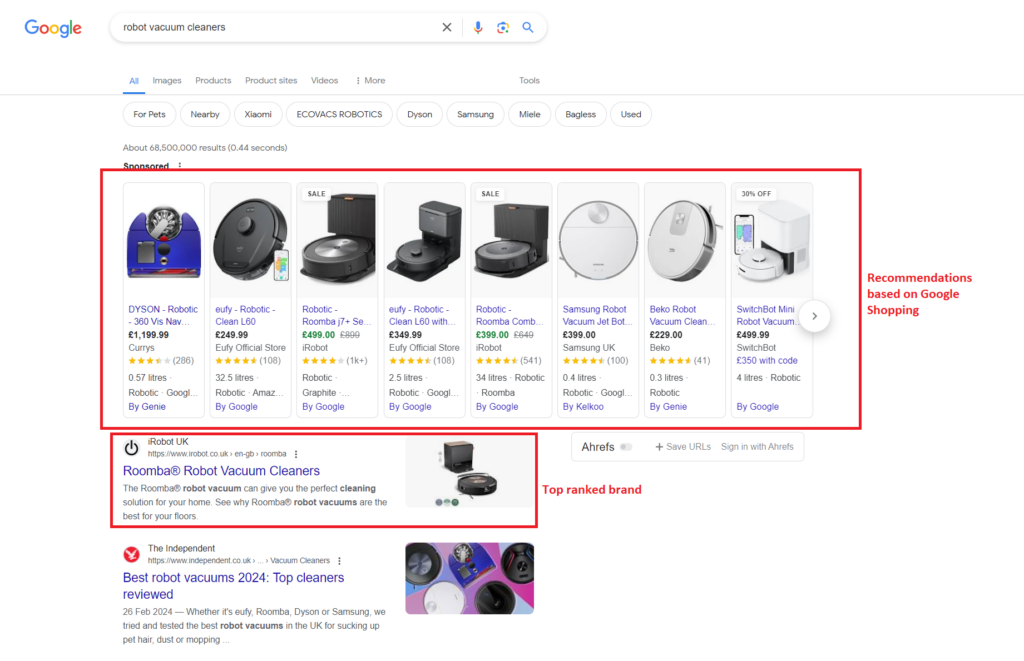Click the £350 with code offer
1024x661 pixels.
(x=767, y=361)
